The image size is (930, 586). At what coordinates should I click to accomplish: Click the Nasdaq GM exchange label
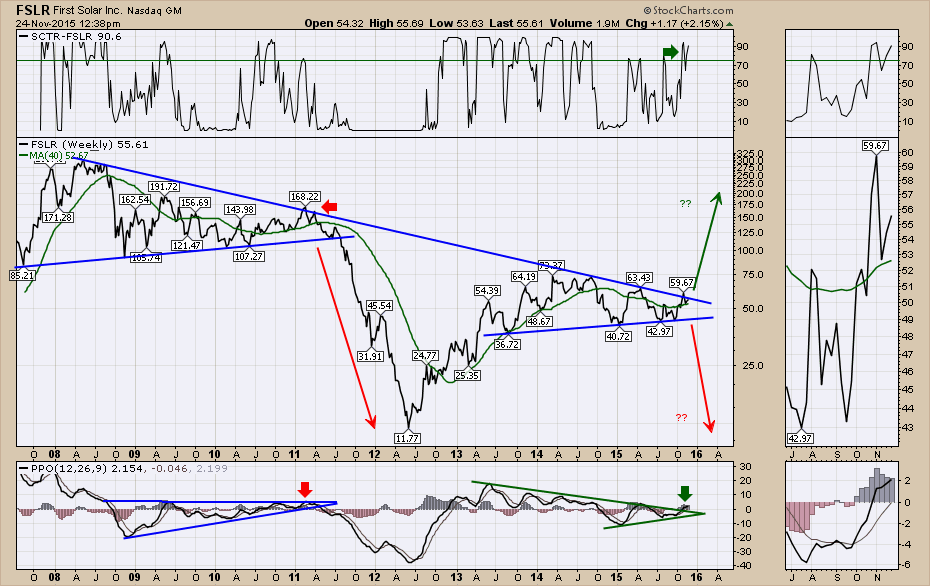(154, 11)
